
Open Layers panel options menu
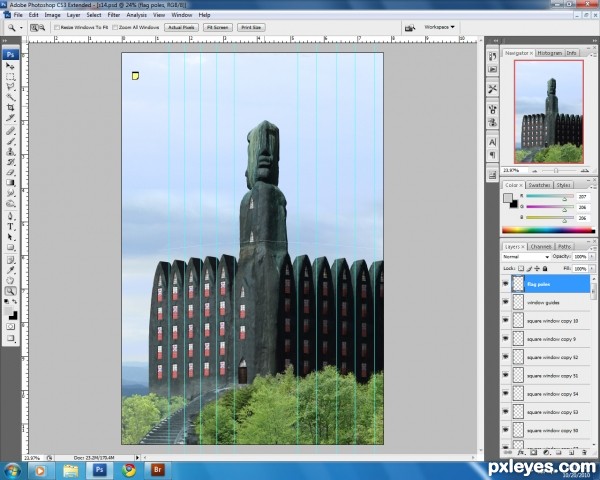[x=593, y=248]
